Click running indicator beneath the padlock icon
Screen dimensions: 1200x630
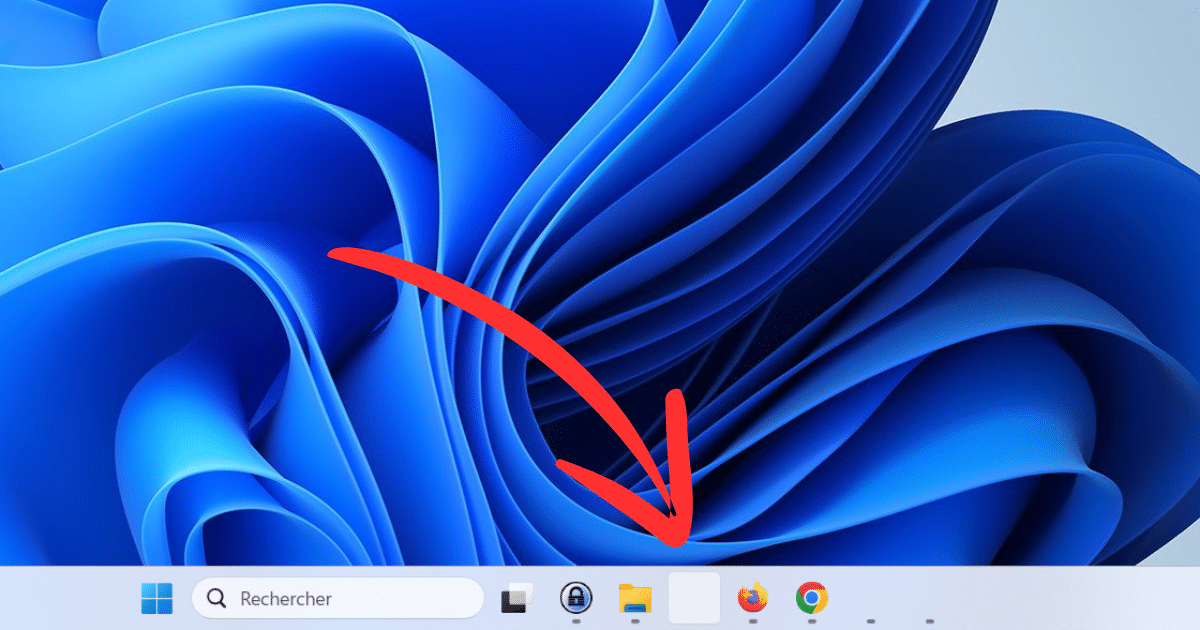[576, 621]
